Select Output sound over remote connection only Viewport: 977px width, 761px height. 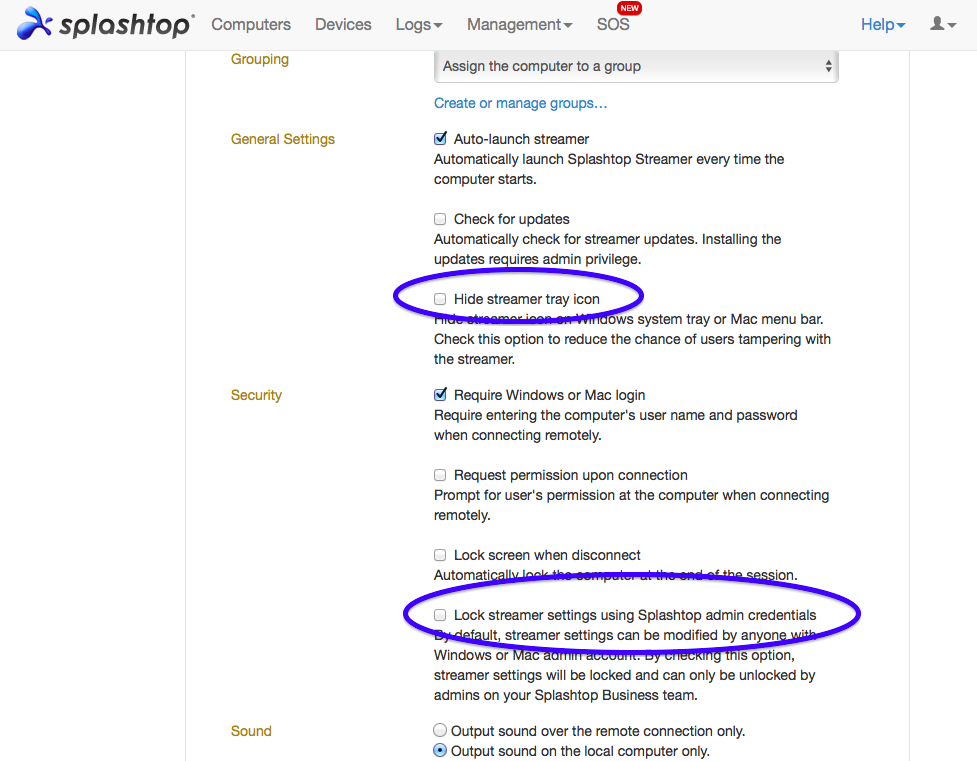(x=441, y=730)
